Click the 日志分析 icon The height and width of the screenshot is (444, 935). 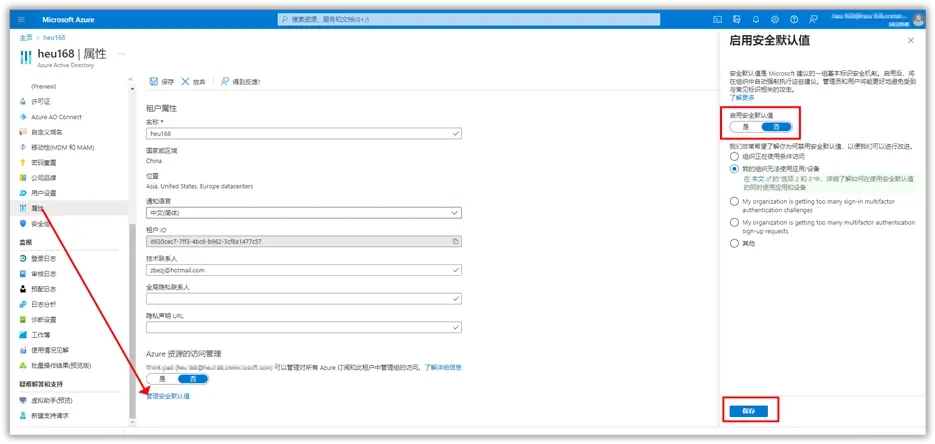pos(23,304)
